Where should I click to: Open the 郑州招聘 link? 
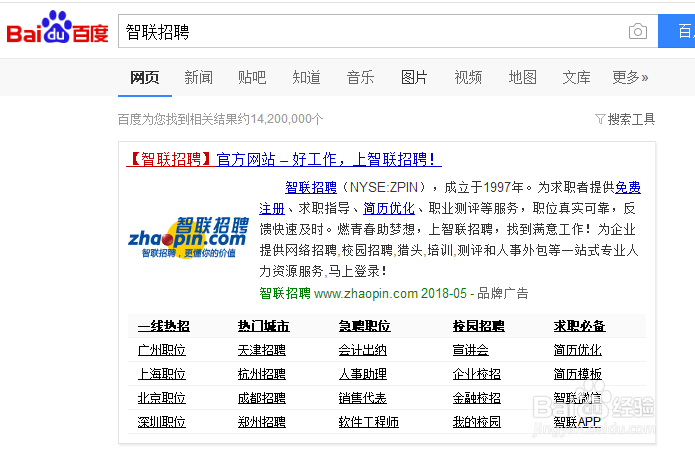pos(262,422)
